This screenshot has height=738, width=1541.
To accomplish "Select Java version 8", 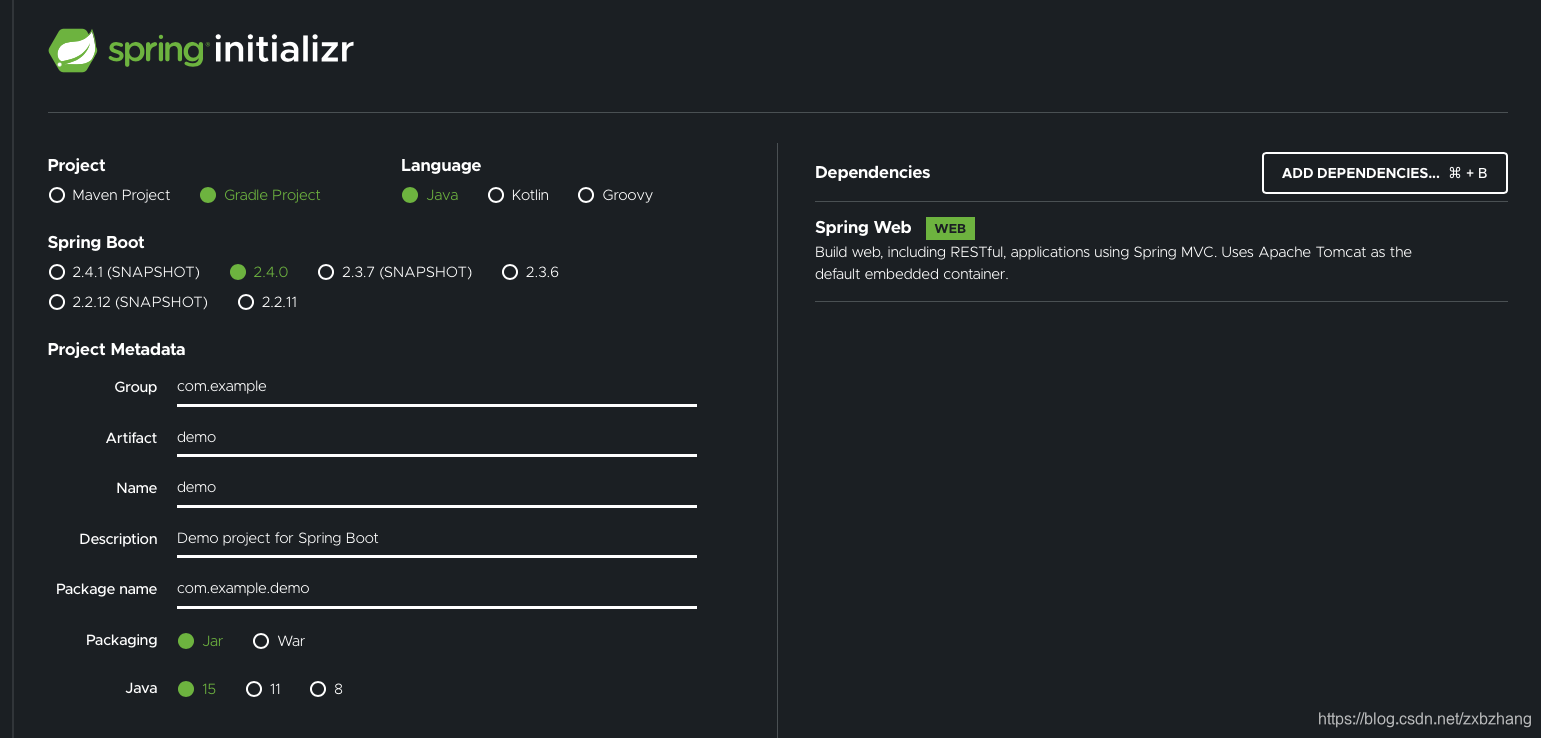I will coord(318,688).
